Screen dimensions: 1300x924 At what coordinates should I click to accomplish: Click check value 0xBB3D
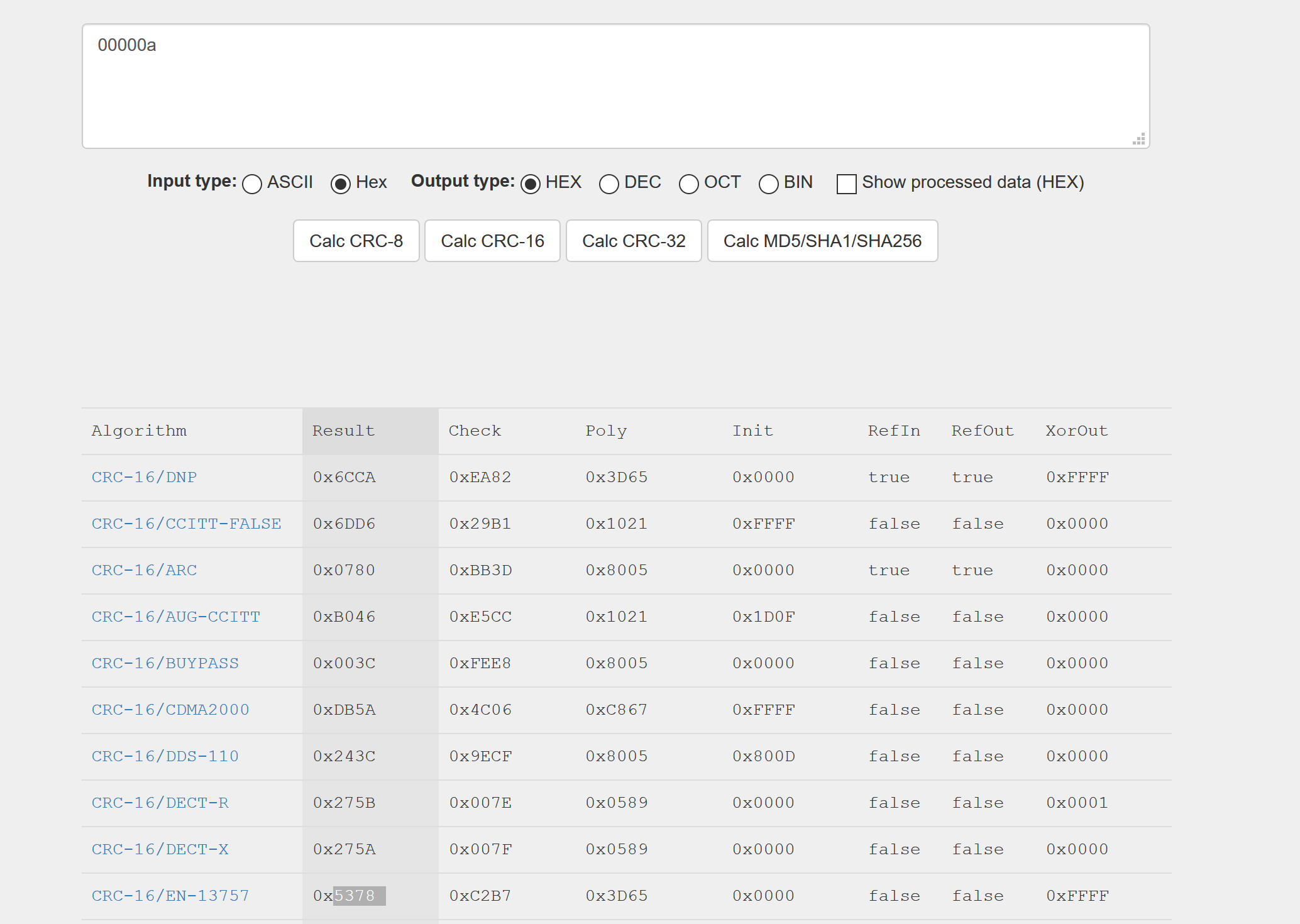(x=480, y=570)
